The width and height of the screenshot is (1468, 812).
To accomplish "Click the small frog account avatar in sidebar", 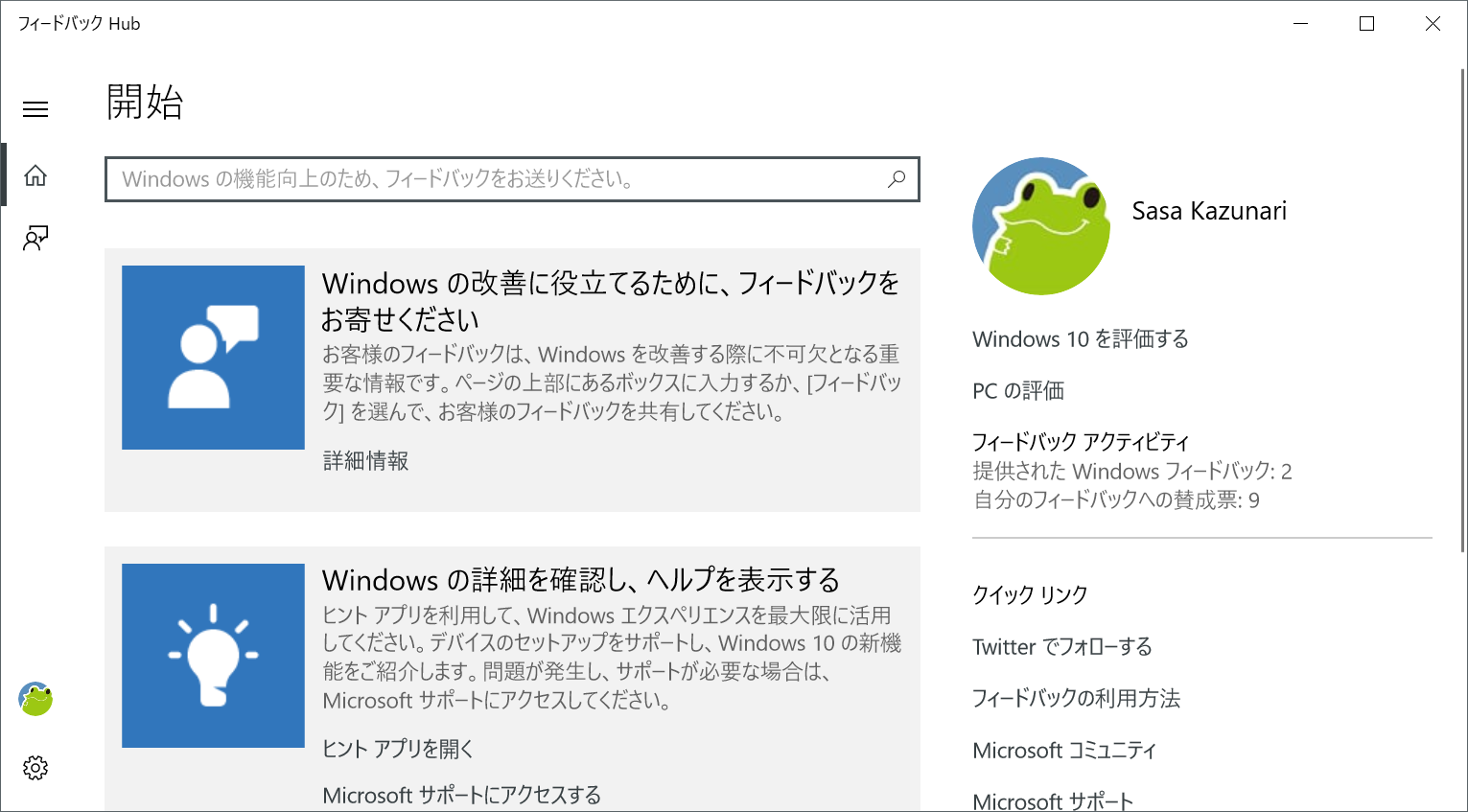I will (x=35, y=699).
